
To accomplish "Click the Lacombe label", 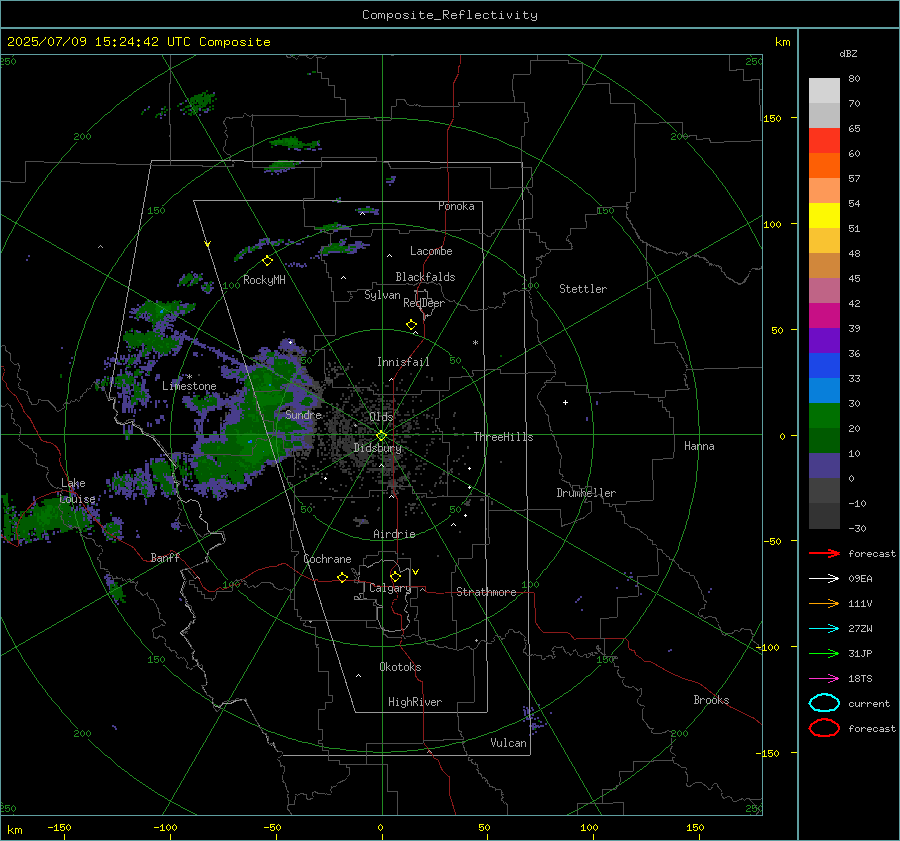I will (431, 251).
